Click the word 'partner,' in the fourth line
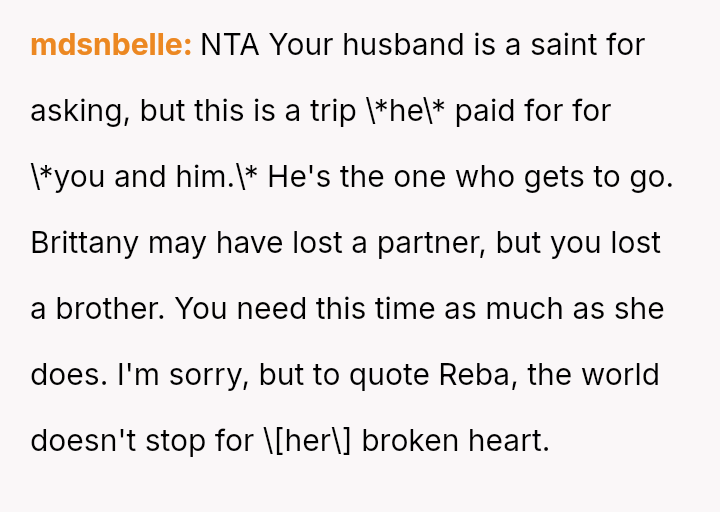This screenshot has width=720, height=512. pos(431,242)
